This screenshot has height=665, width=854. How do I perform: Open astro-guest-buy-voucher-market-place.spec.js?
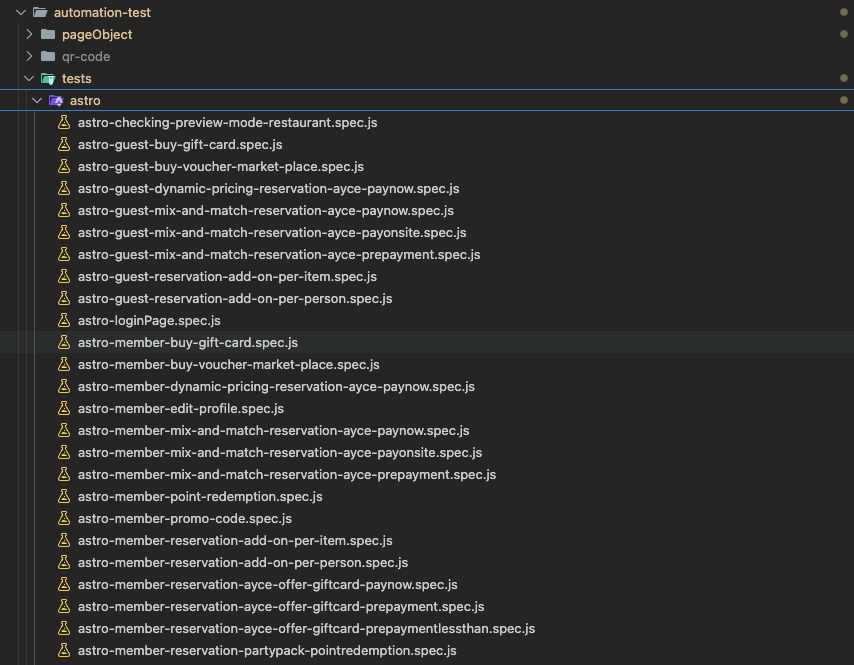pos(220,167)
